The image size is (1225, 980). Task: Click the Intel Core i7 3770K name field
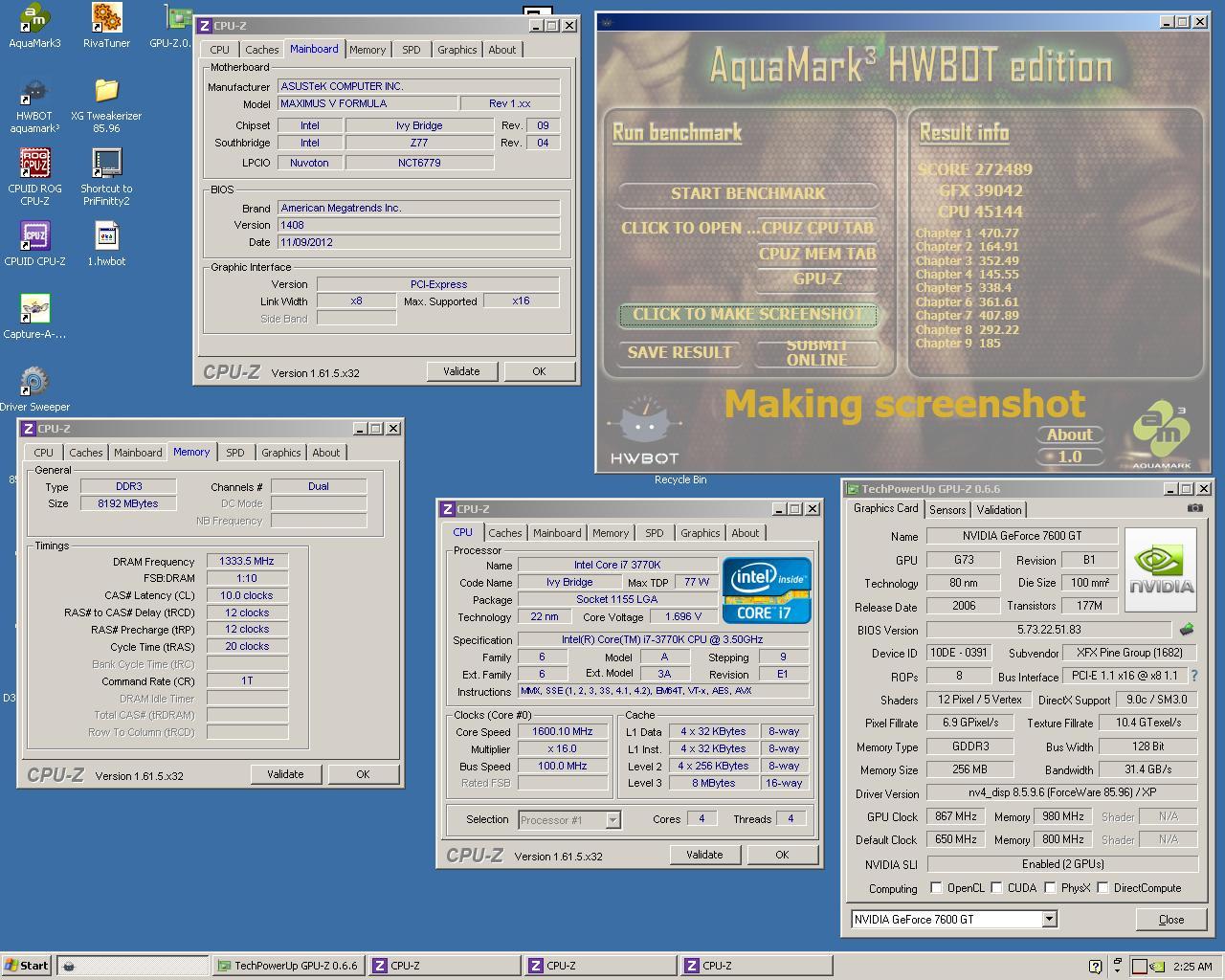tap(617, 565)
